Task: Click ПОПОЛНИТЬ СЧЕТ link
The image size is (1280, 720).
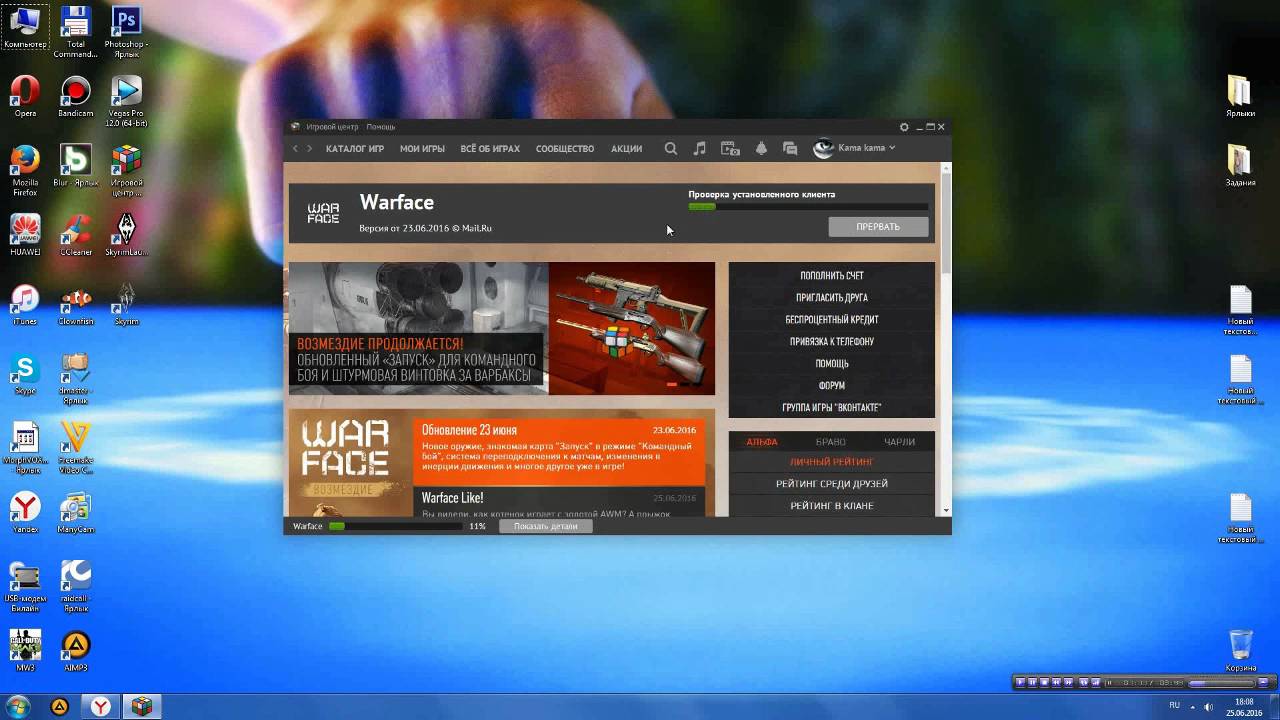Action: click(832, 276)
